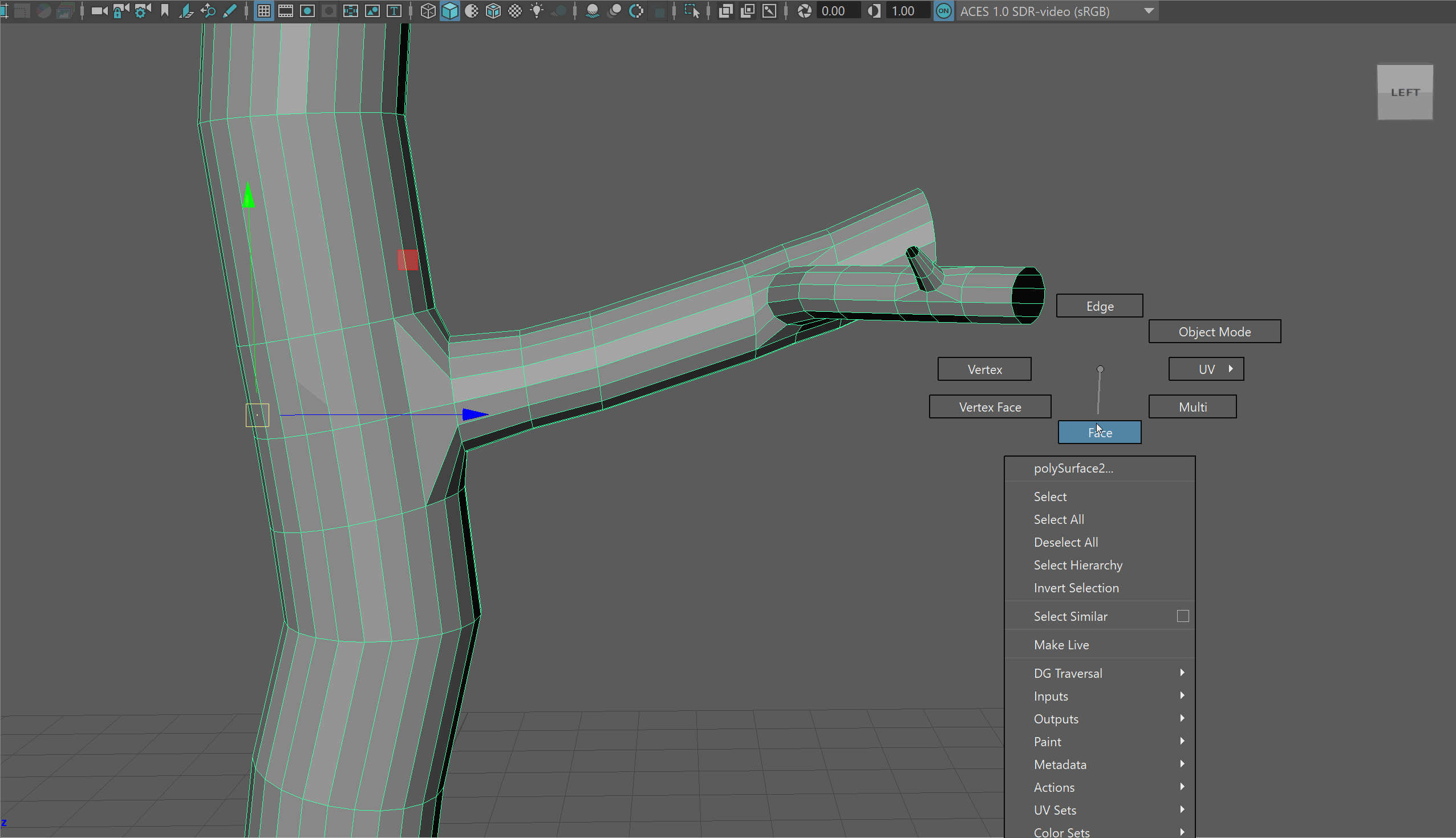Switch to Vertex Face mode
The image size is (1456, 838).
pyautogui.click(x=989, y=407)
